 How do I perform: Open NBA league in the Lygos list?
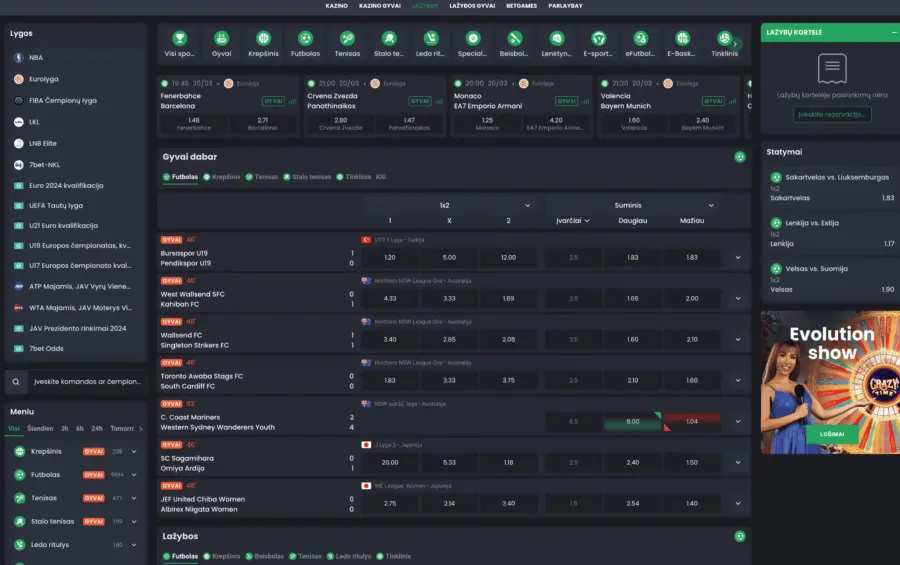pyautogui.click(x=36, y=58)
